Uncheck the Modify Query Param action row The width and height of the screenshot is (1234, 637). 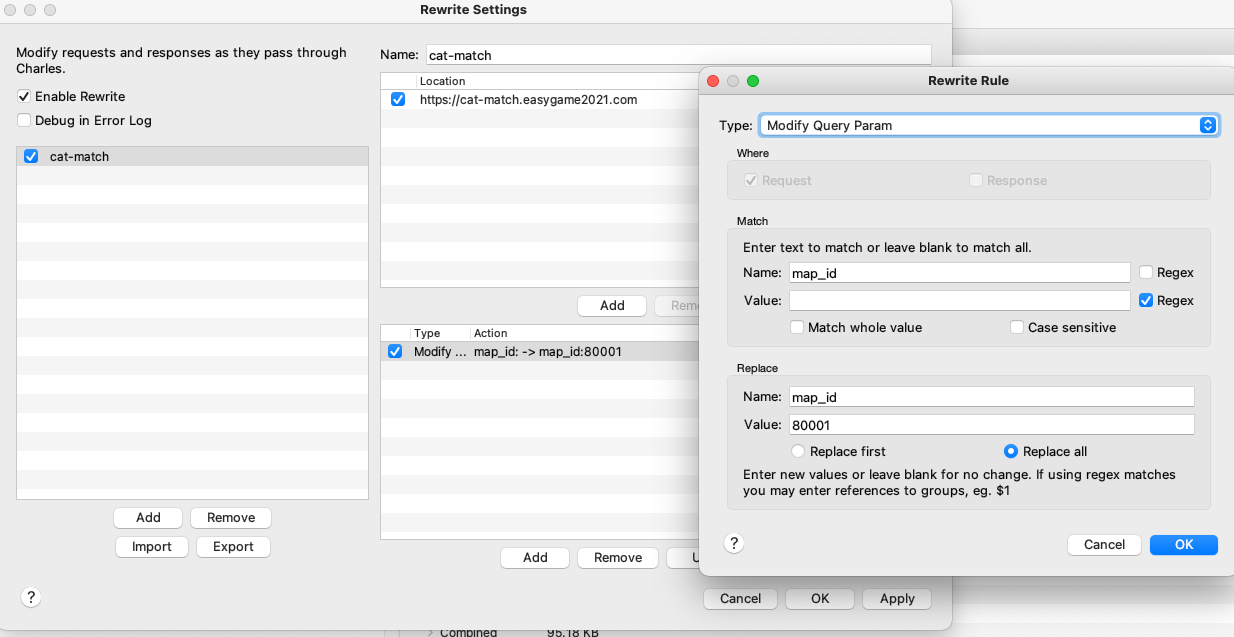(x=397, y=351)
